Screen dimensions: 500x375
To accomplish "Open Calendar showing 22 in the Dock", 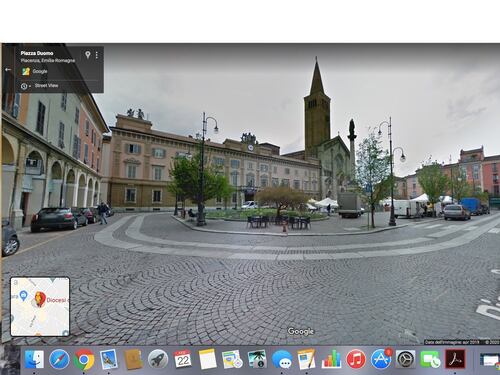I will pos(182,359).
